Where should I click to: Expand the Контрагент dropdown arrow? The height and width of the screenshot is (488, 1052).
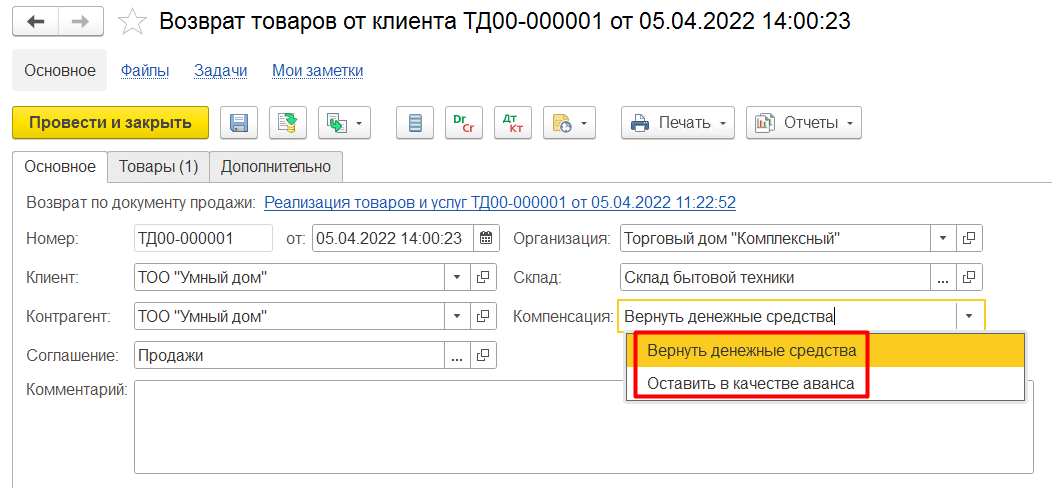point(456,317)
